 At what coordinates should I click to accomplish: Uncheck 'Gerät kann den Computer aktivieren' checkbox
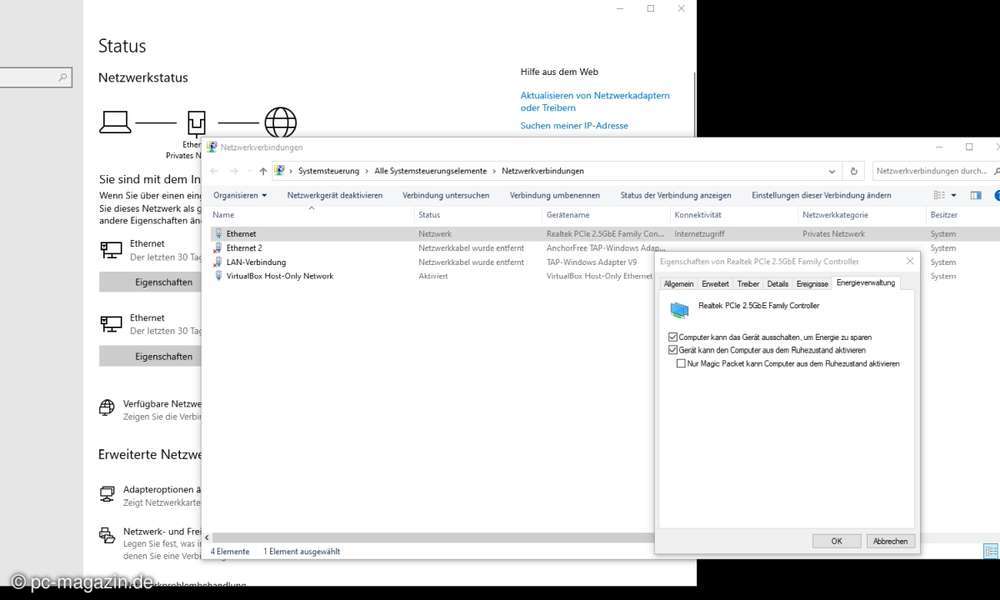tap(672, 351)
